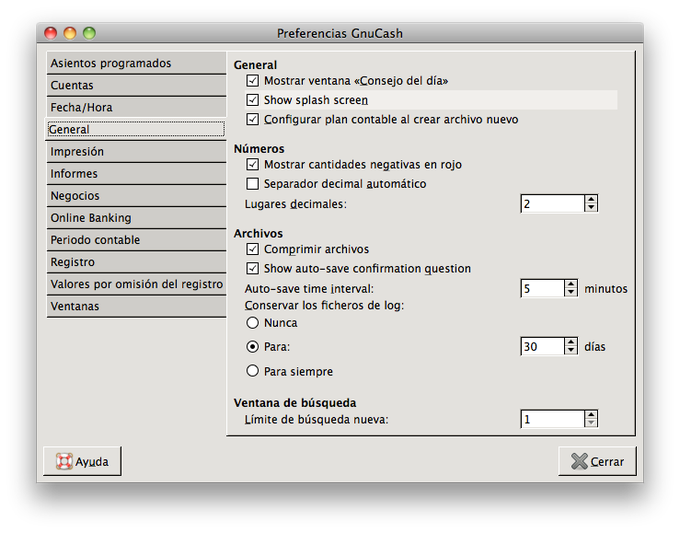Select the Para siempre radio option
The height and width of the screenshot is (533, 680).
pyautogui.click(x=252, y=371)
